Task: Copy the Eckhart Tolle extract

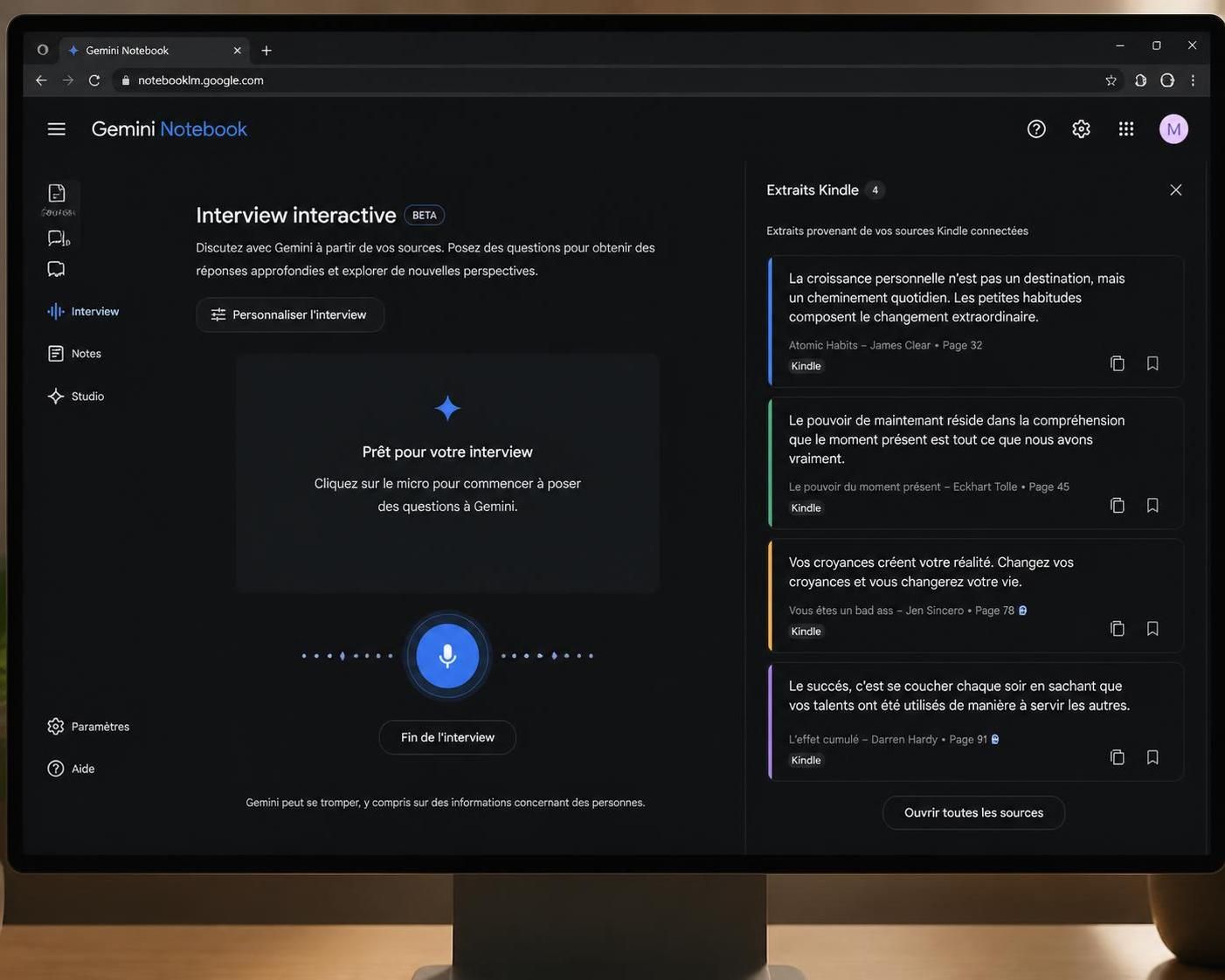Action: 1117,506
